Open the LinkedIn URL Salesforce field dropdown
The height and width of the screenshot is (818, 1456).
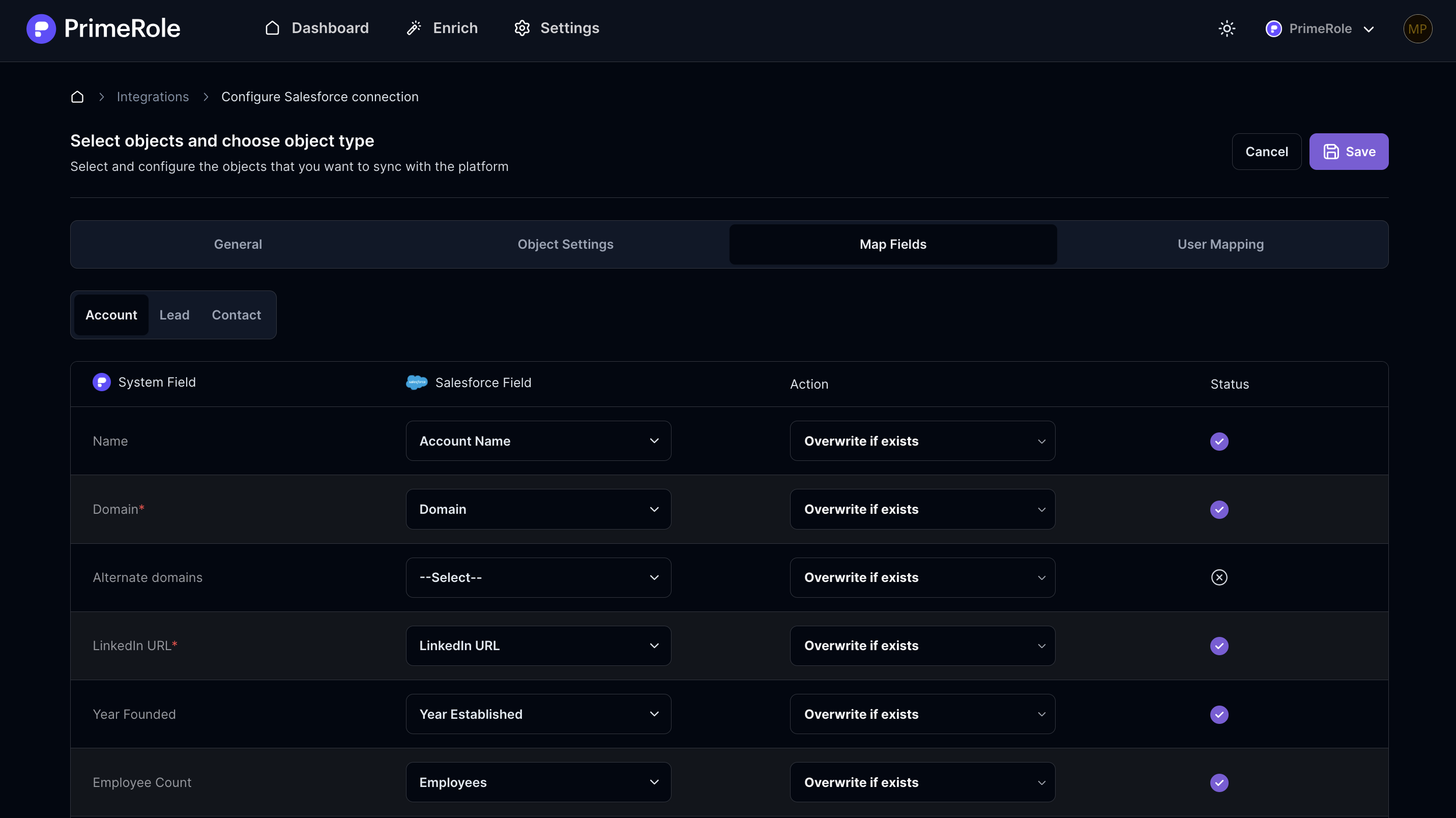point(538,646)
